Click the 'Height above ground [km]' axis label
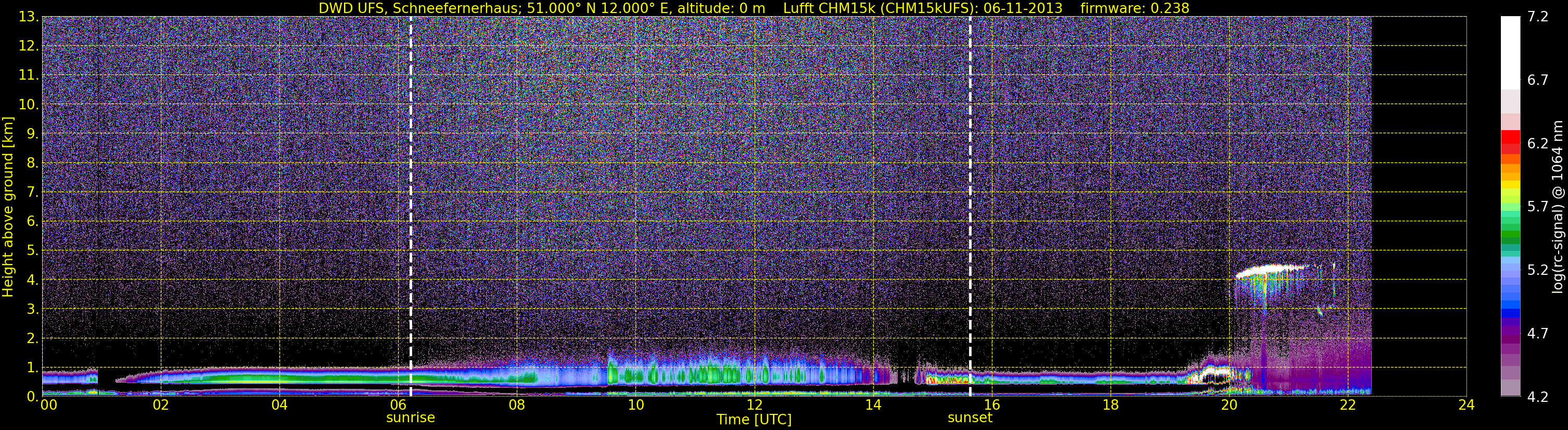The height and width of the screenshot is (430, 1568). (8, 207)
